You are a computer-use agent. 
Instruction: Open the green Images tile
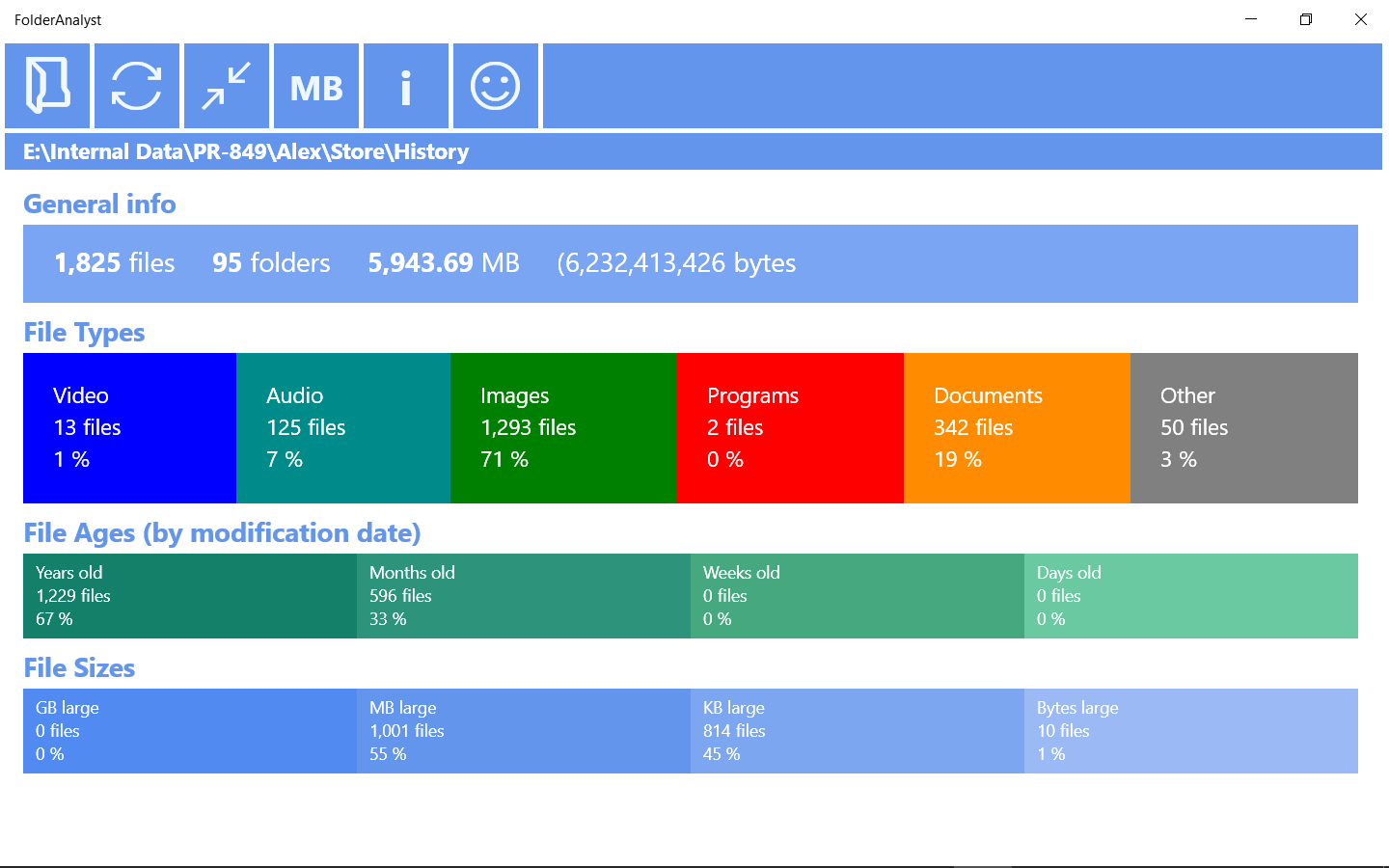(x=563, y=428)
